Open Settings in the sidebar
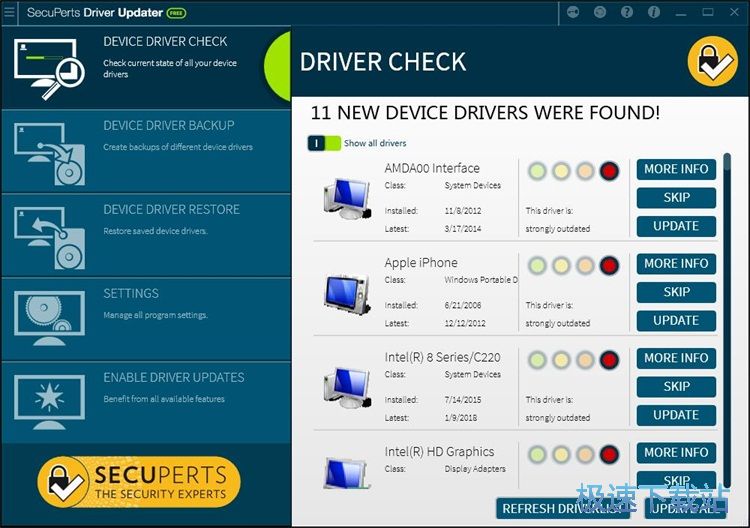750x528 pixels. click(145, 316)
